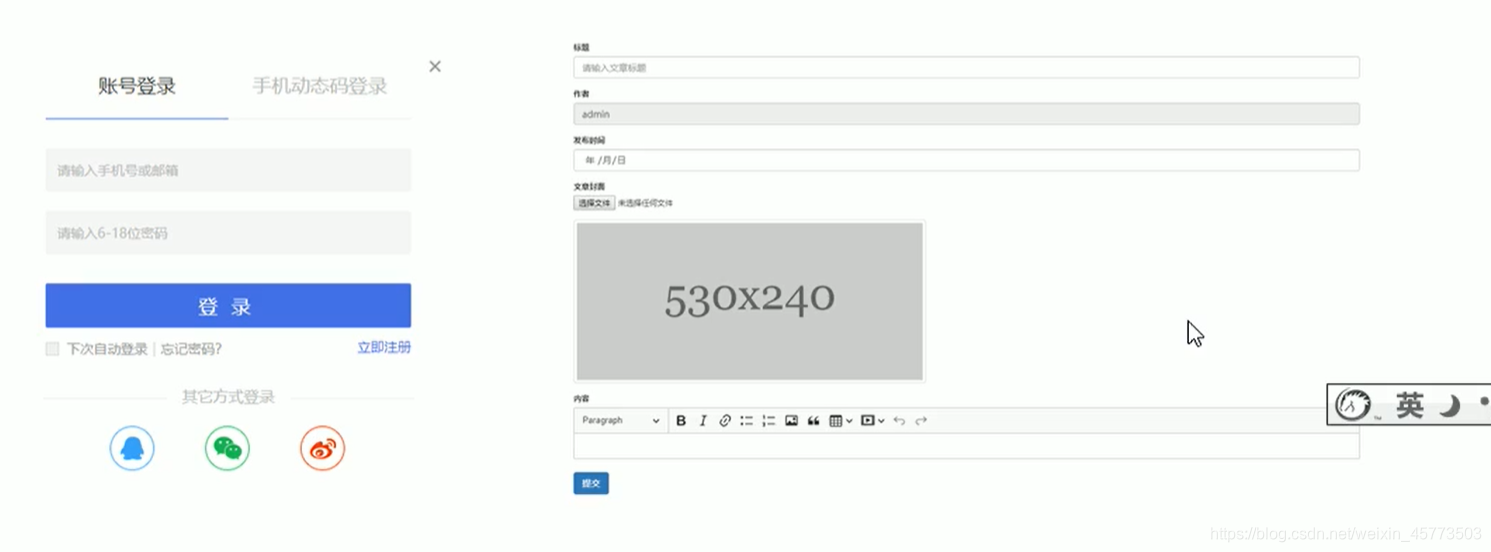Sign in with the WeChat icon
The height and width of the screenshot is (552, 1491).
(x=227, y=449)
